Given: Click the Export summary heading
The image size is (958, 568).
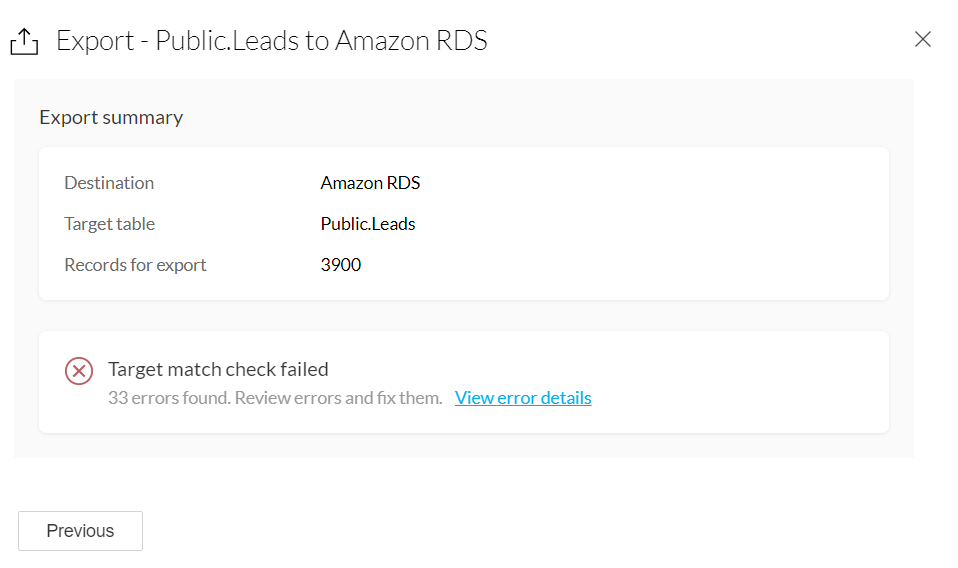Looking at the screenshot, I should [x=111, y=117].
